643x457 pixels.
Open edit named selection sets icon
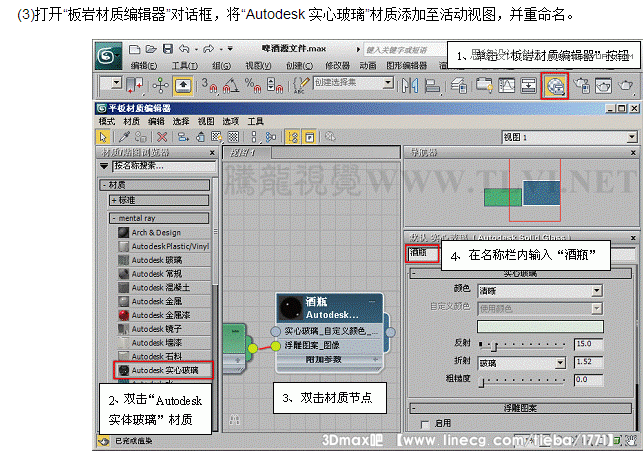click(302, 85)
